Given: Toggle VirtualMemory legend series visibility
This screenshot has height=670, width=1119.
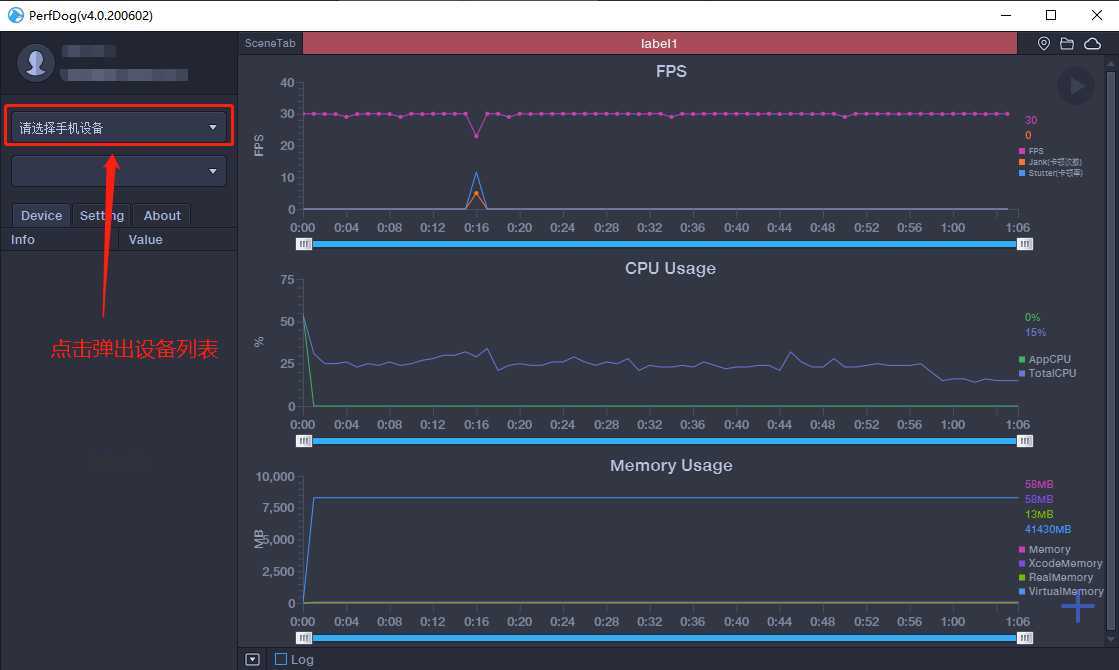Looking at the screenshot, I should tap(1061, 592).
